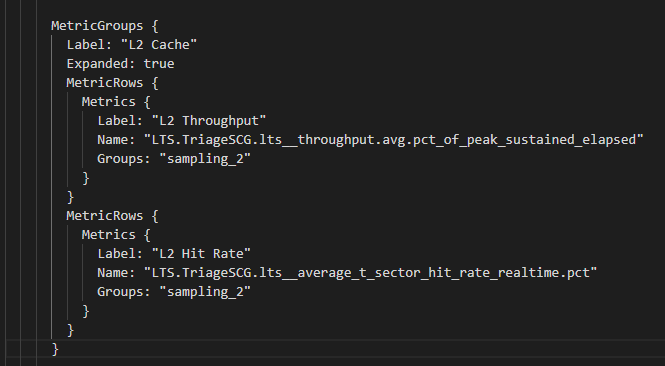
Task: Click the word Name before the throughput metric
Action: pos(112,140)
